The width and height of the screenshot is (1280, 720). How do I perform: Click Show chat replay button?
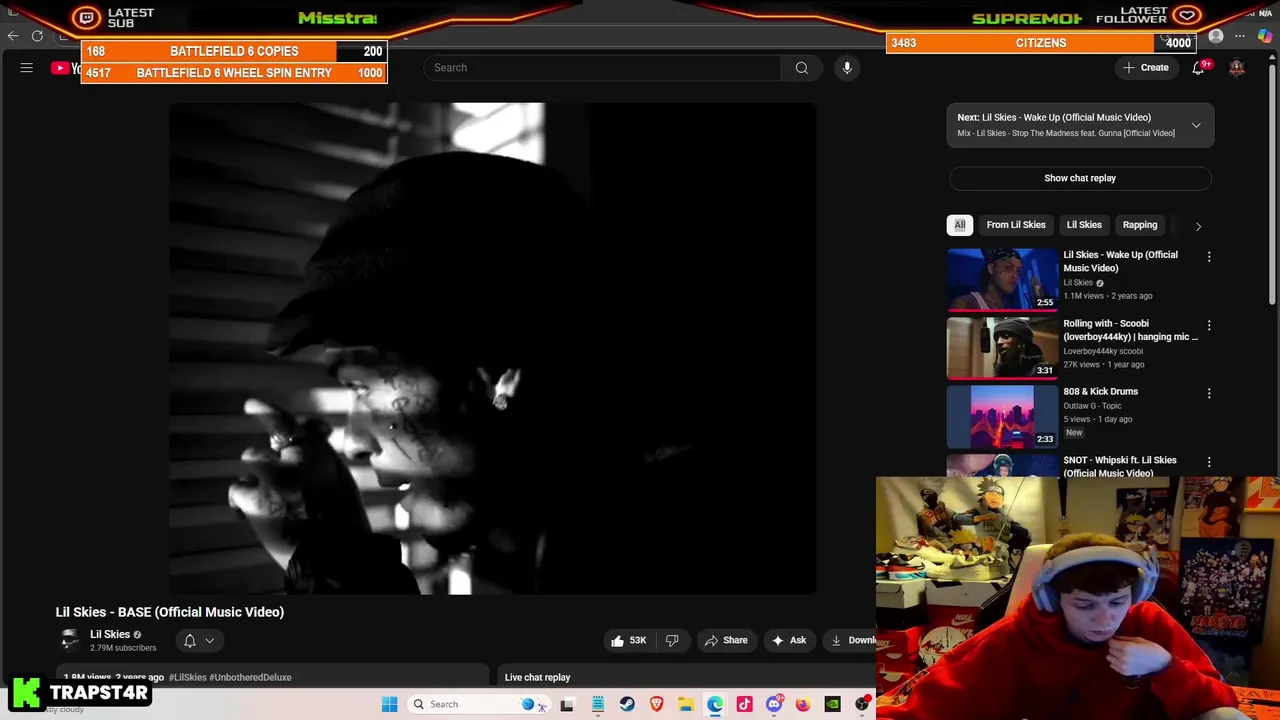click(1080, 178)
